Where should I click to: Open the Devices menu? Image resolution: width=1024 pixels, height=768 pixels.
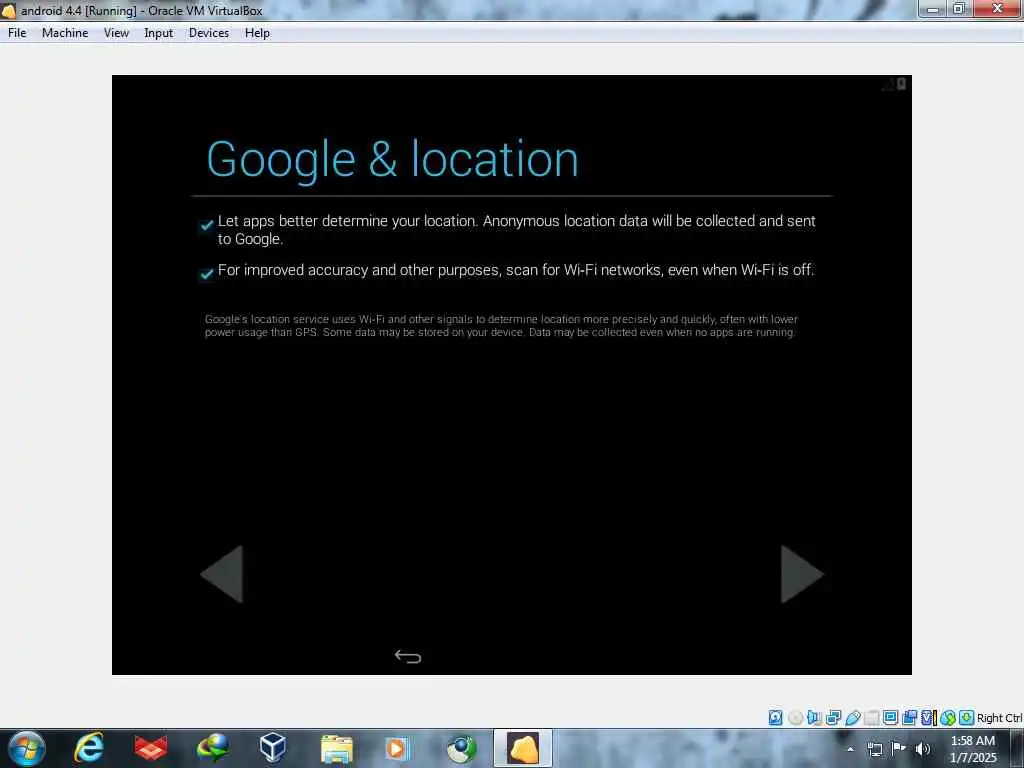(x=208, y=33)
